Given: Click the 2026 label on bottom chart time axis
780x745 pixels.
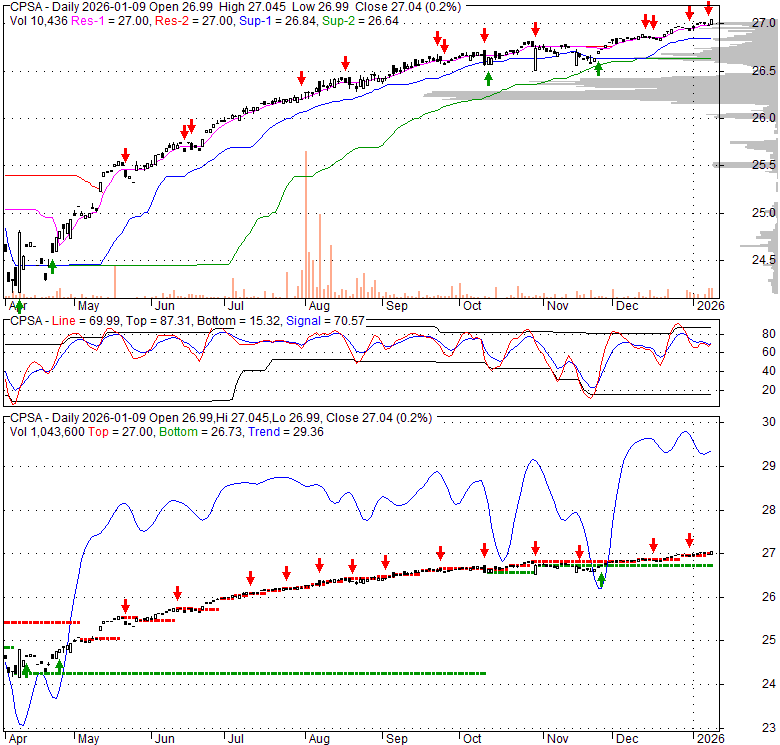Looking at the screenshot, I should (710, 739).
